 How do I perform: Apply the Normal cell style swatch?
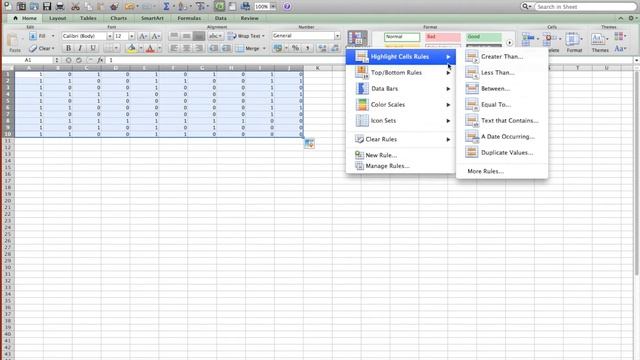(402, 37)
